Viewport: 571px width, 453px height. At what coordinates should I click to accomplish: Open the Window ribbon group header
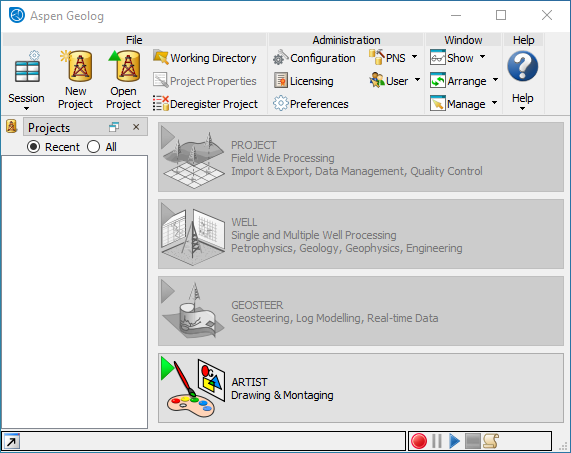point(463,40)
